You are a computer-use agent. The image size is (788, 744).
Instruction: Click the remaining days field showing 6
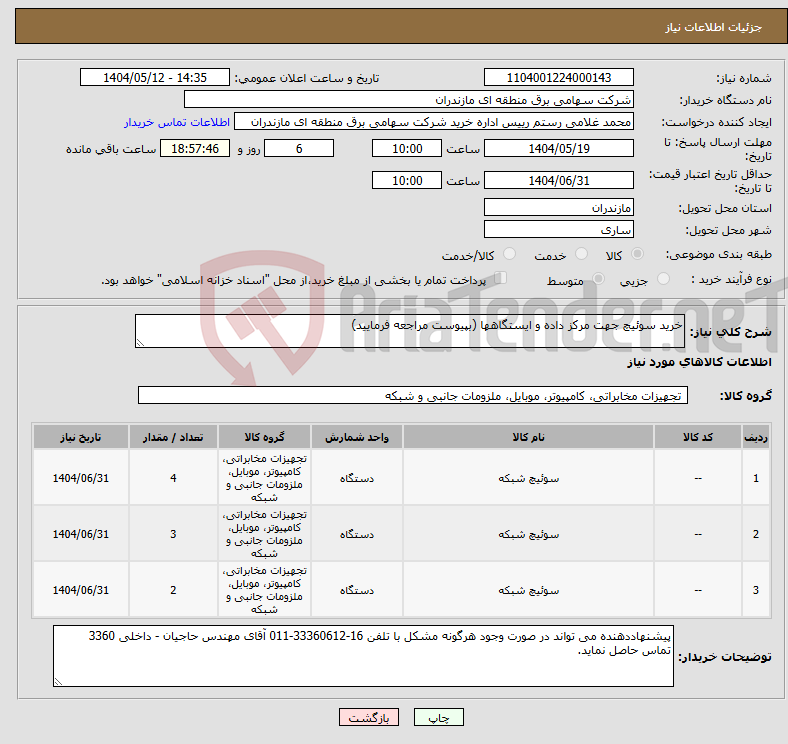[299, 149]
